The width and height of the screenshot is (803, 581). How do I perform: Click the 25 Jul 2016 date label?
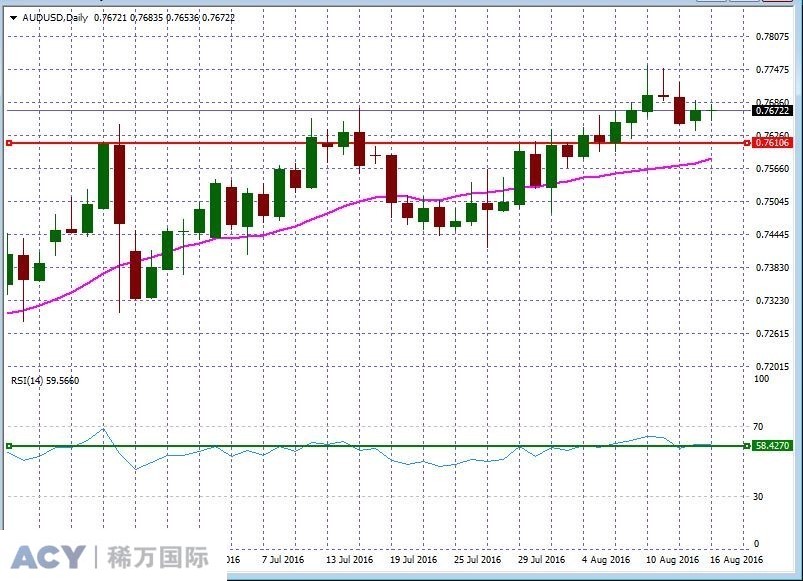coord(477,560)
